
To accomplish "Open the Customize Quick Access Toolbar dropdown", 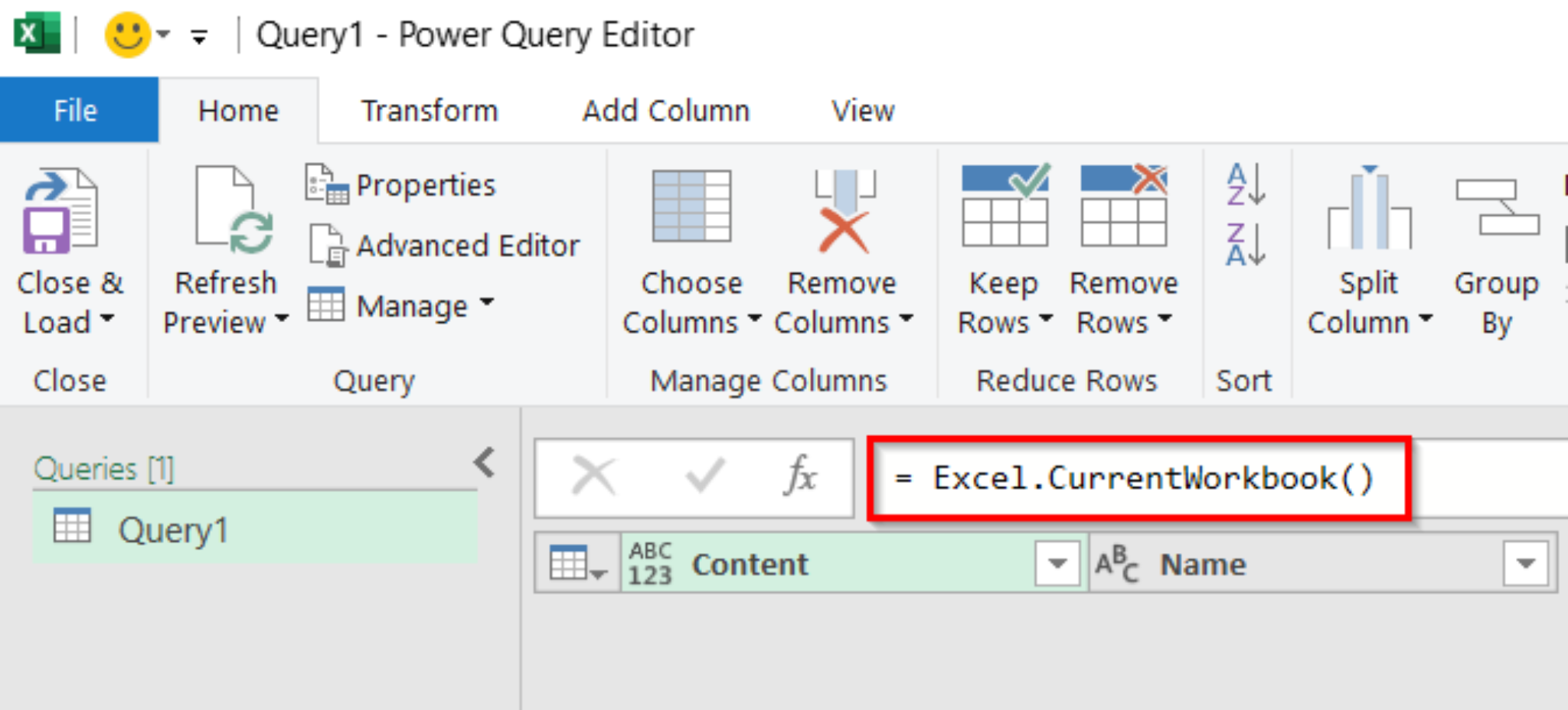I will [199, 36].
